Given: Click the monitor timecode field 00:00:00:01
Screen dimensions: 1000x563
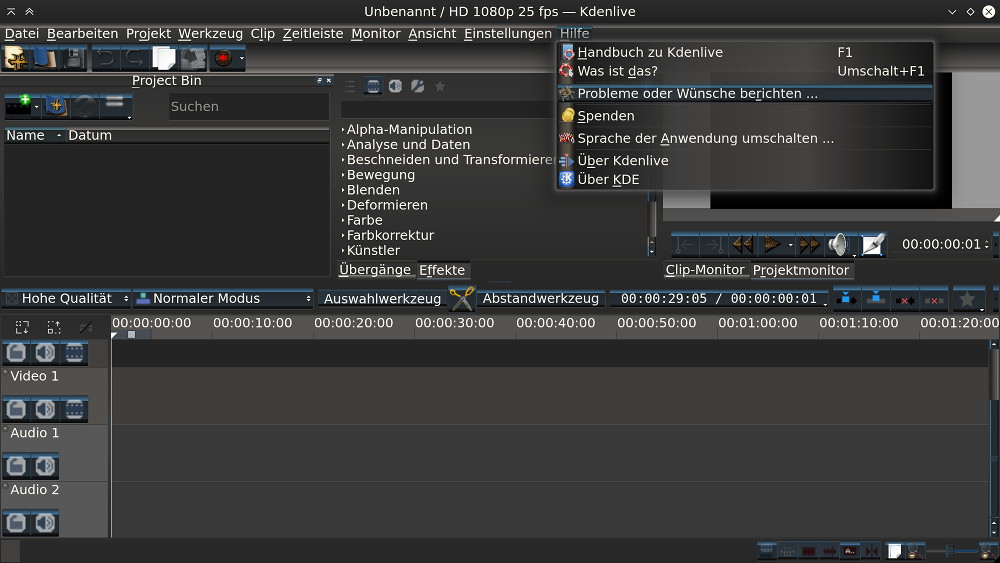Looking at the screenshot, I should [941, 244].
